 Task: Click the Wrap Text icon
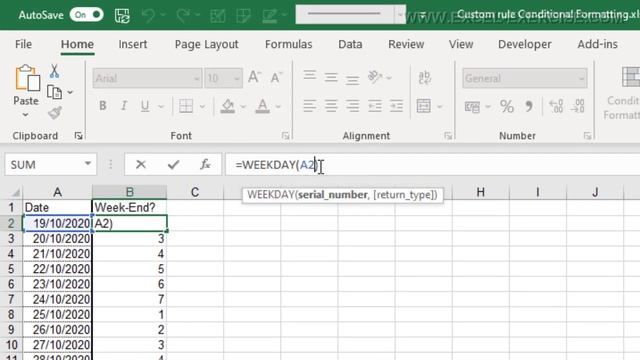(424, 77)
